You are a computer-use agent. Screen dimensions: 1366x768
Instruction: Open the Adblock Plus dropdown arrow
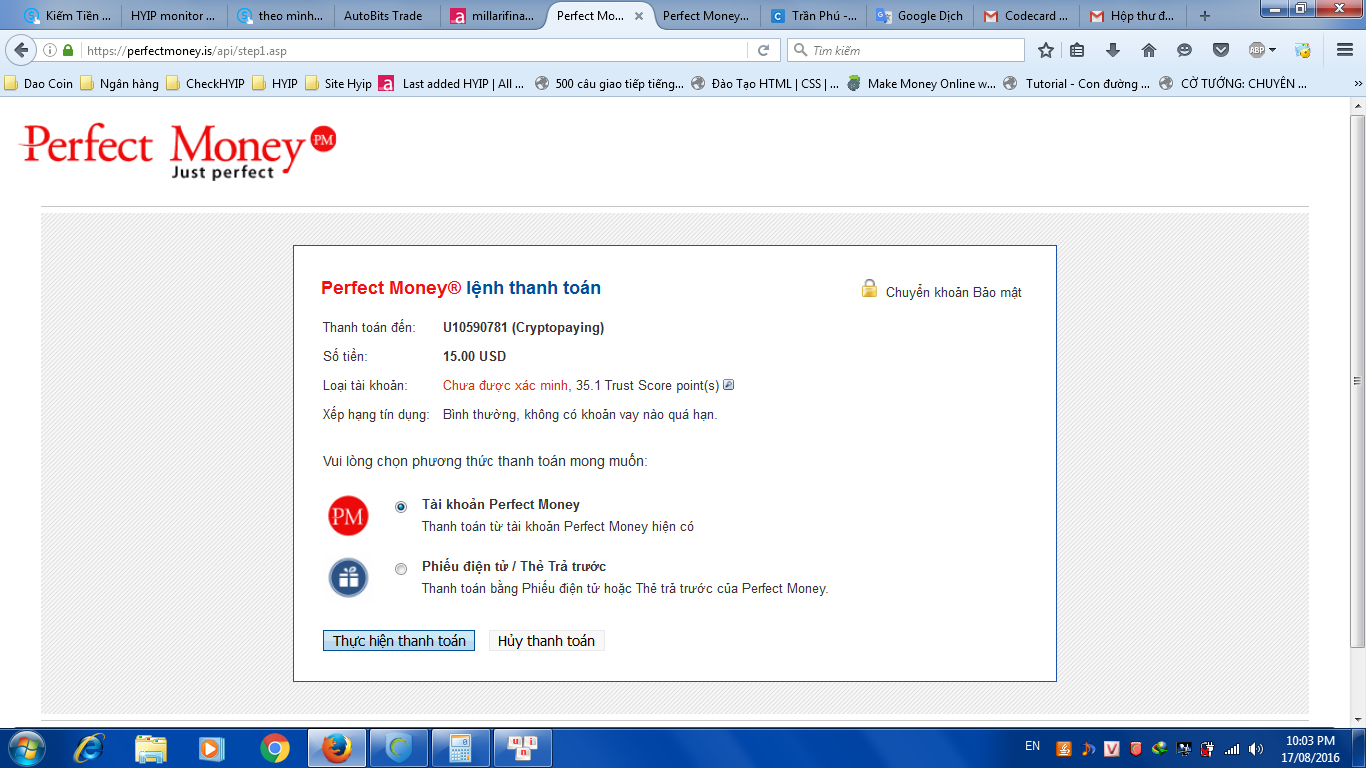[x=1273, y=50]
